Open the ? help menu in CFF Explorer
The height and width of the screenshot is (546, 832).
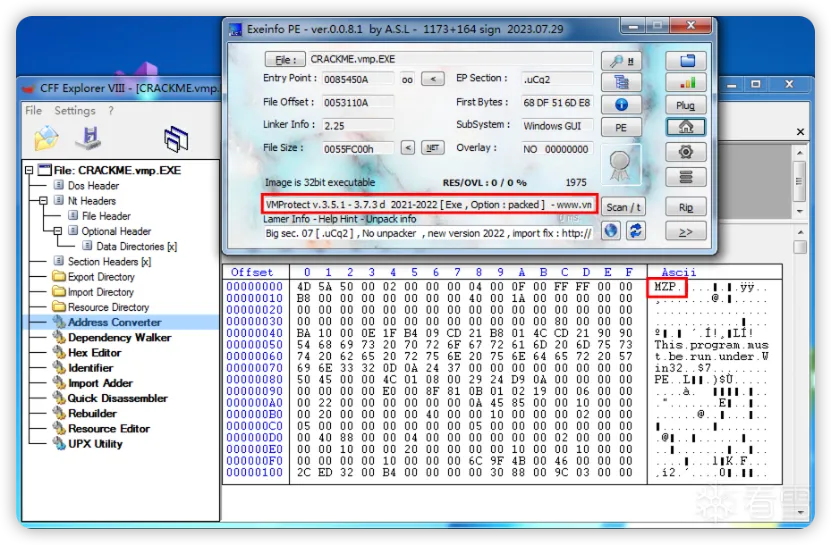(x=110, y=110)
